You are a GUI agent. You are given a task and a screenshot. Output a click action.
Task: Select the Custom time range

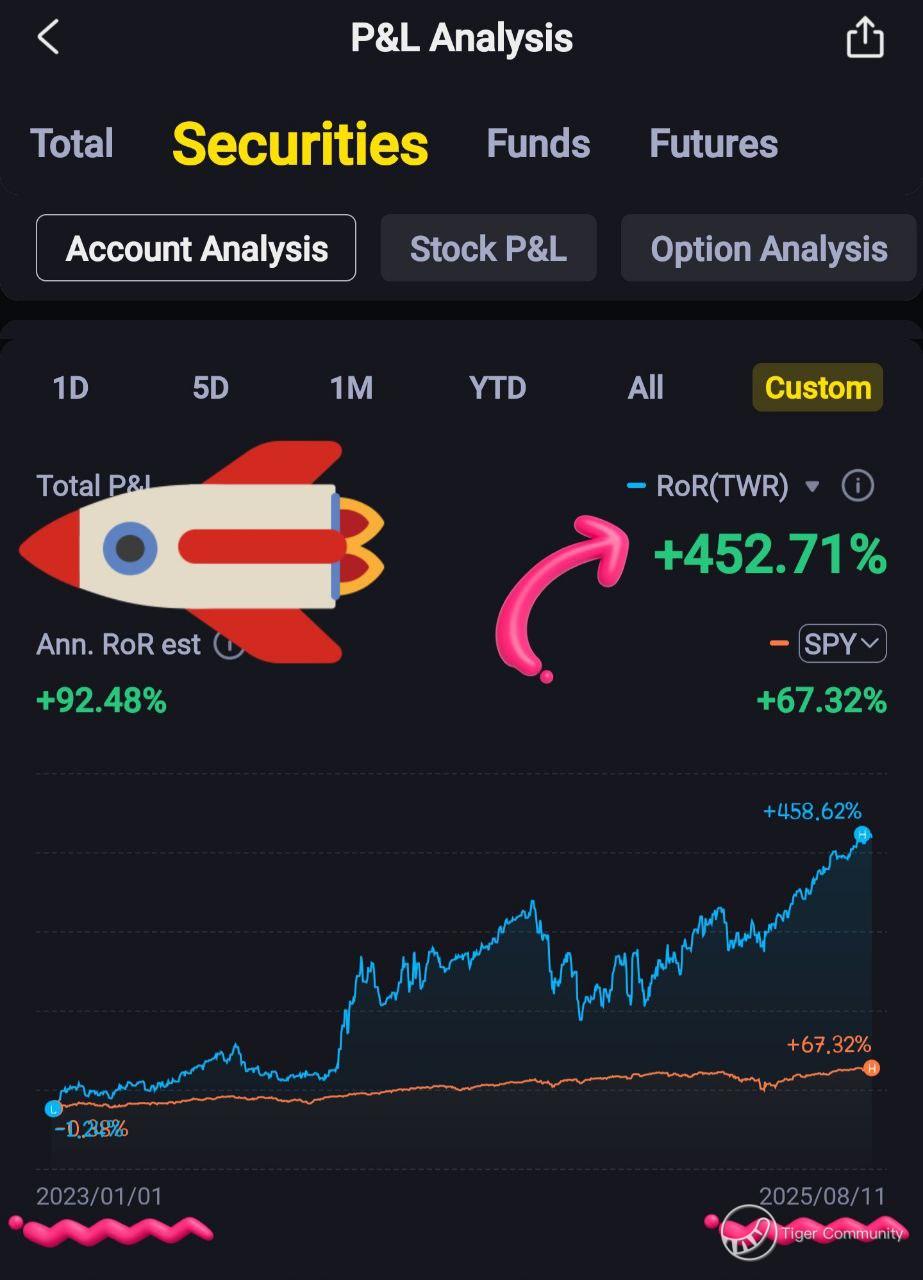[x=817, y=388]
